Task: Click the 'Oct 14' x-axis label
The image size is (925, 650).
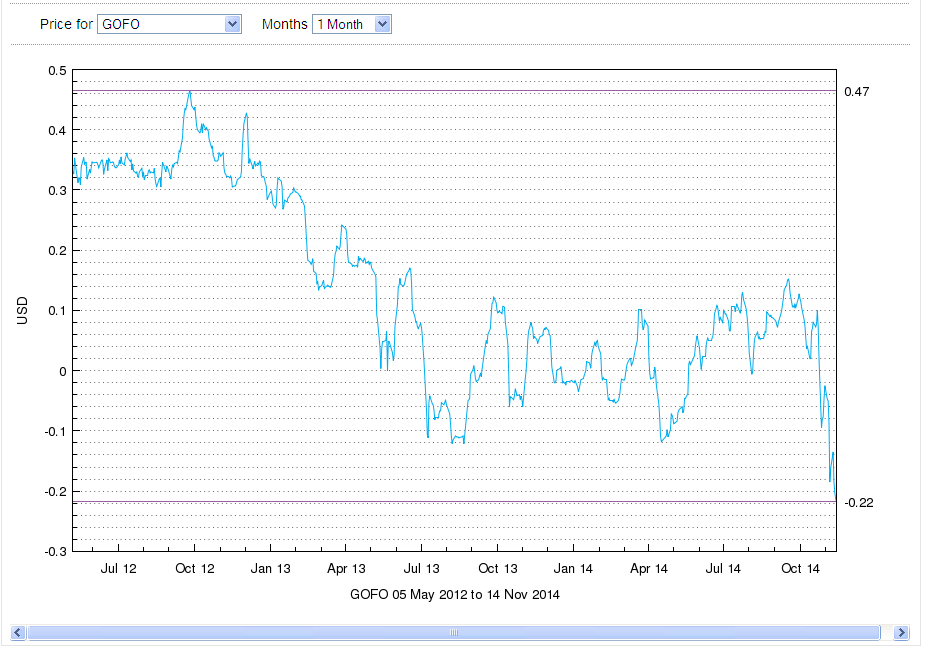Action: coord(800,569)
